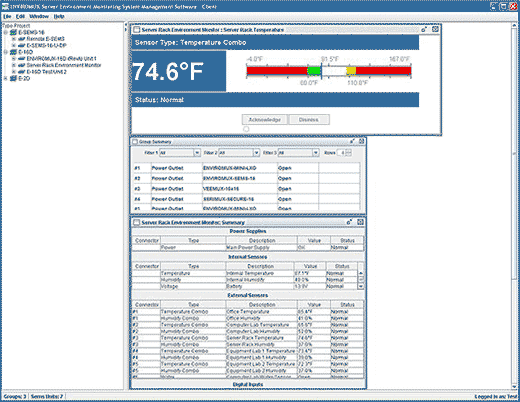Image resolution: width=520 pixels, height=402 pixels.
Task: Click the Dismiss button
Action: tap(309, 120)
